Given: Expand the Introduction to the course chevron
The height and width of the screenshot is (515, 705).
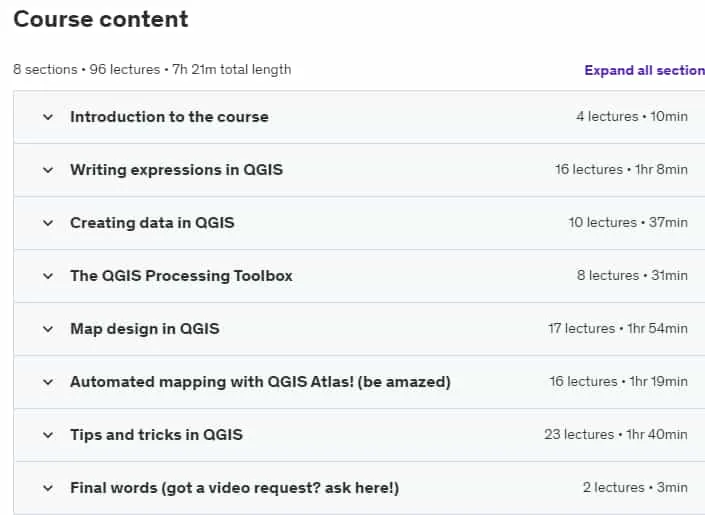Looking at the screenshot, I should [x=48, y=117].
